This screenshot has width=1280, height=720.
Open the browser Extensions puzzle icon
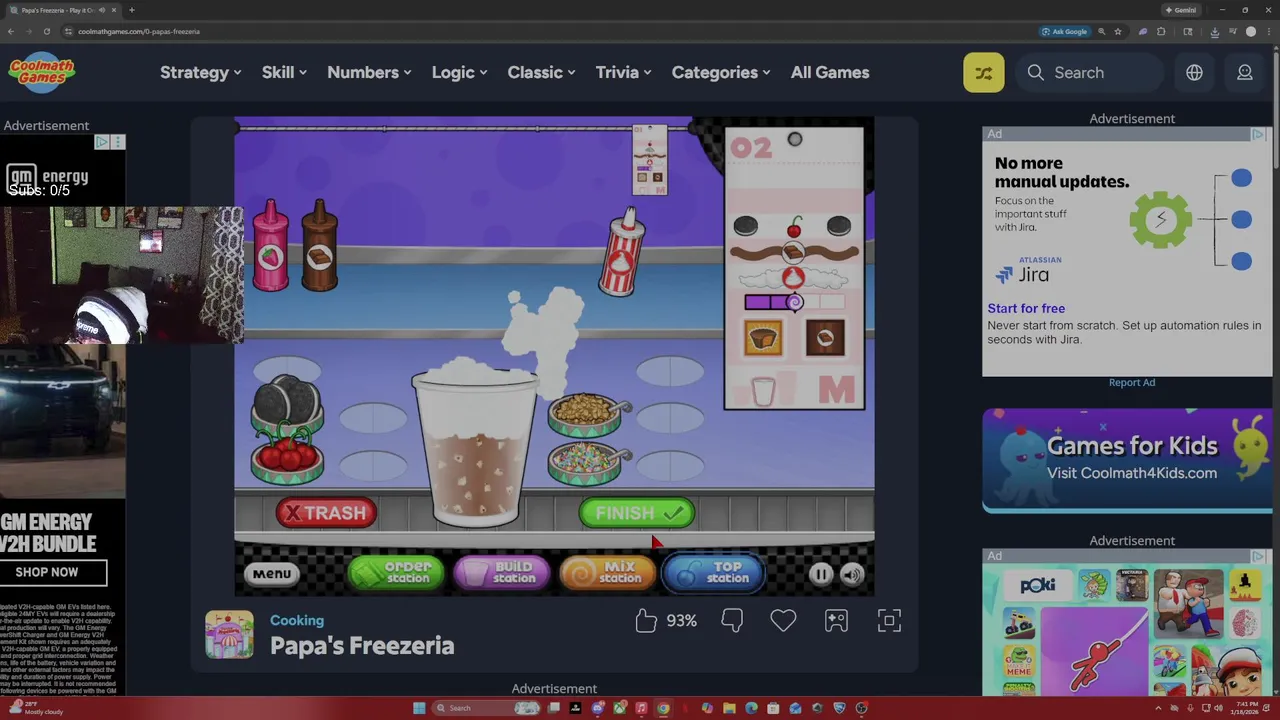coord(1161,31)
